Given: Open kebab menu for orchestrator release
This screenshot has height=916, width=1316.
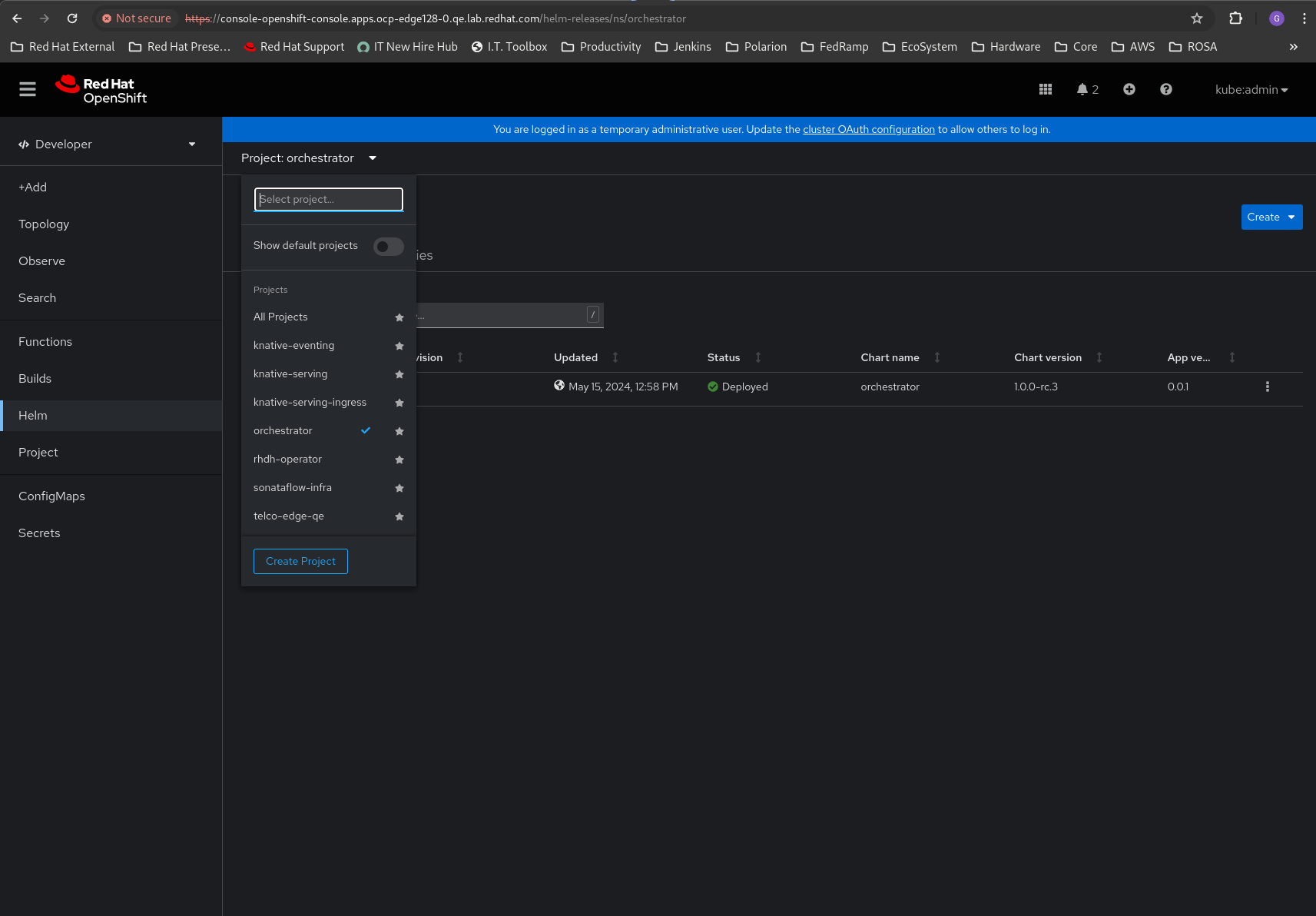Looking at the screenshot, I should [1267, 387].
